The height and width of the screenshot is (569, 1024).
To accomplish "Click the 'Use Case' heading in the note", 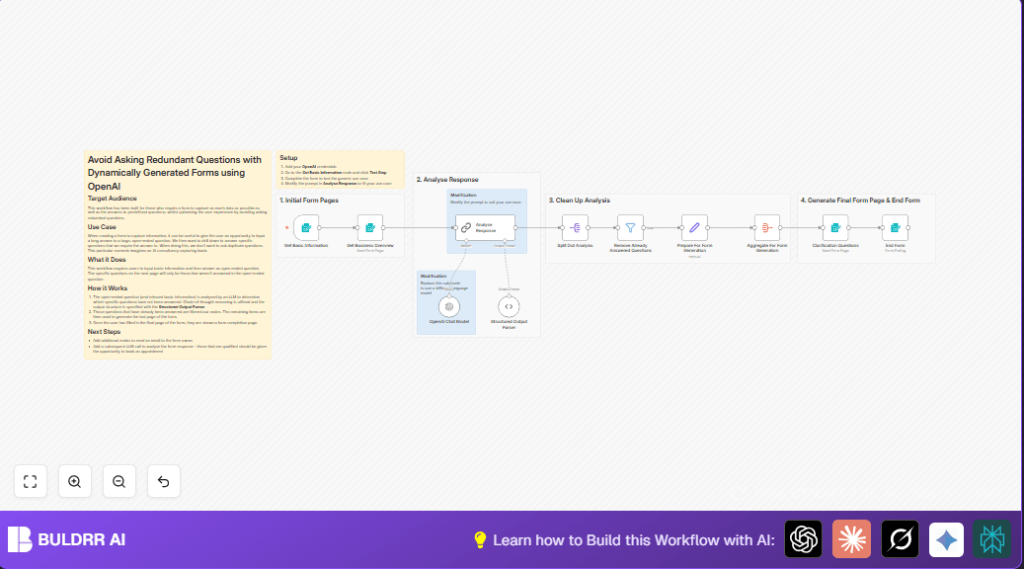I will (102, 227).
